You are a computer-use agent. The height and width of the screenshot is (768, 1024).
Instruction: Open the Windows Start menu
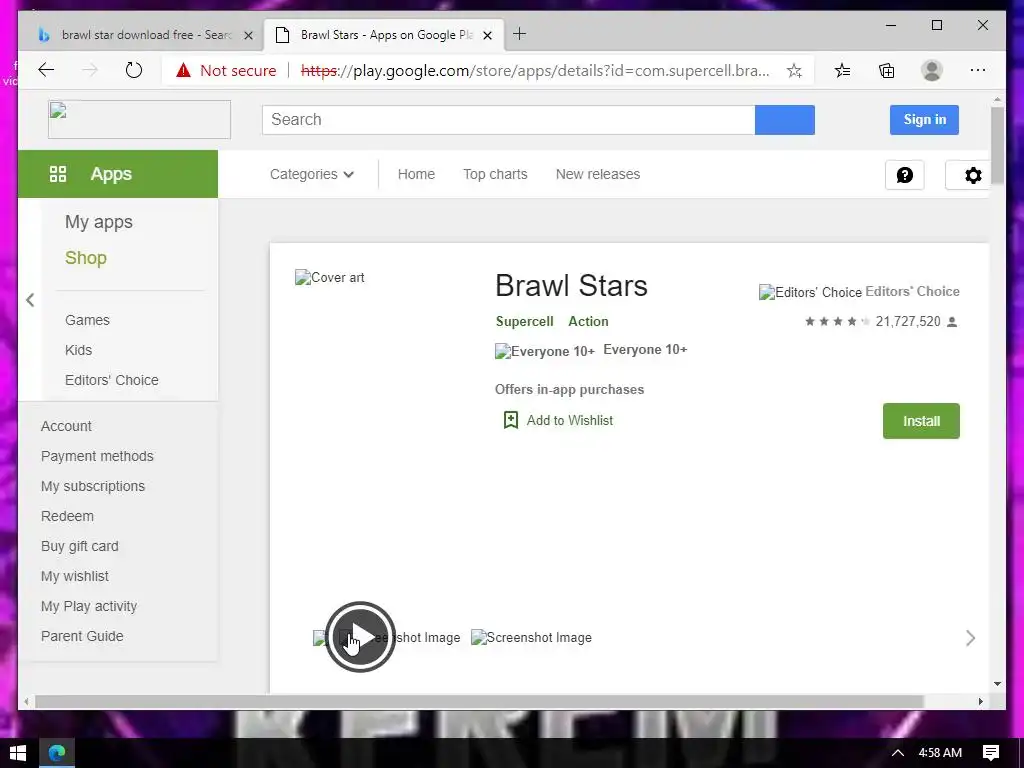[18, 753]
